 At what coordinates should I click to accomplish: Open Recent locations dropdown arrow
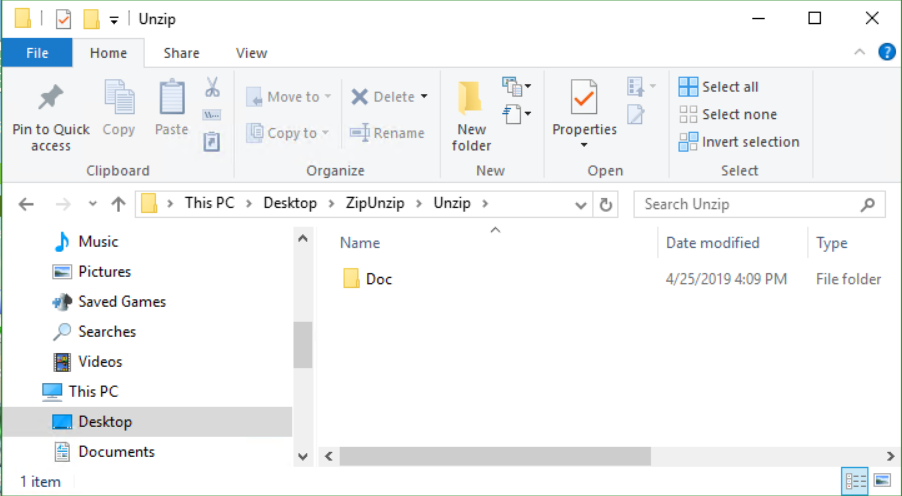pos(93,204)
